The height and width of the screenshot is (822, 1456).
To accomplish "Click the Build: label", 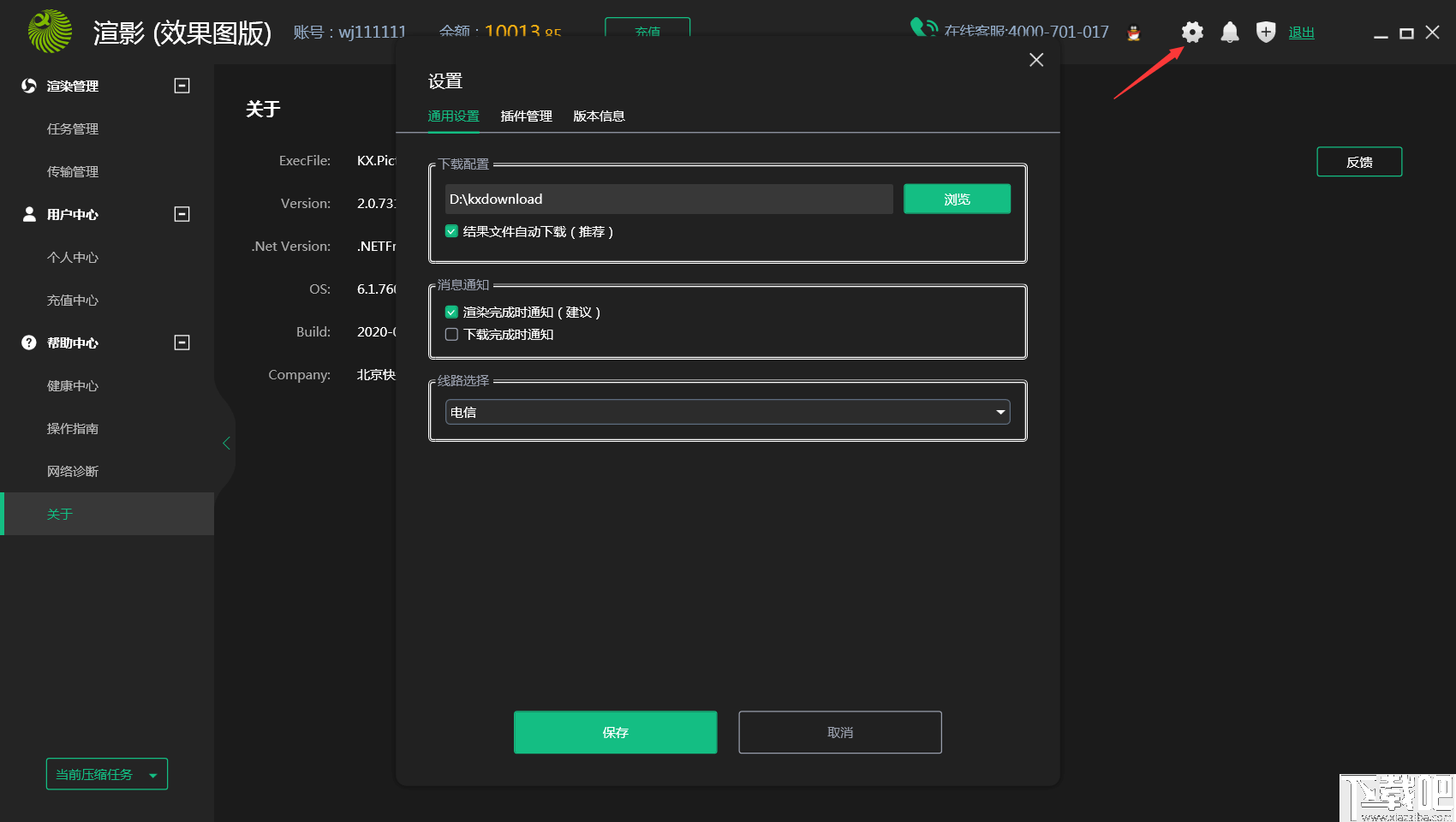I will point(313,332).
